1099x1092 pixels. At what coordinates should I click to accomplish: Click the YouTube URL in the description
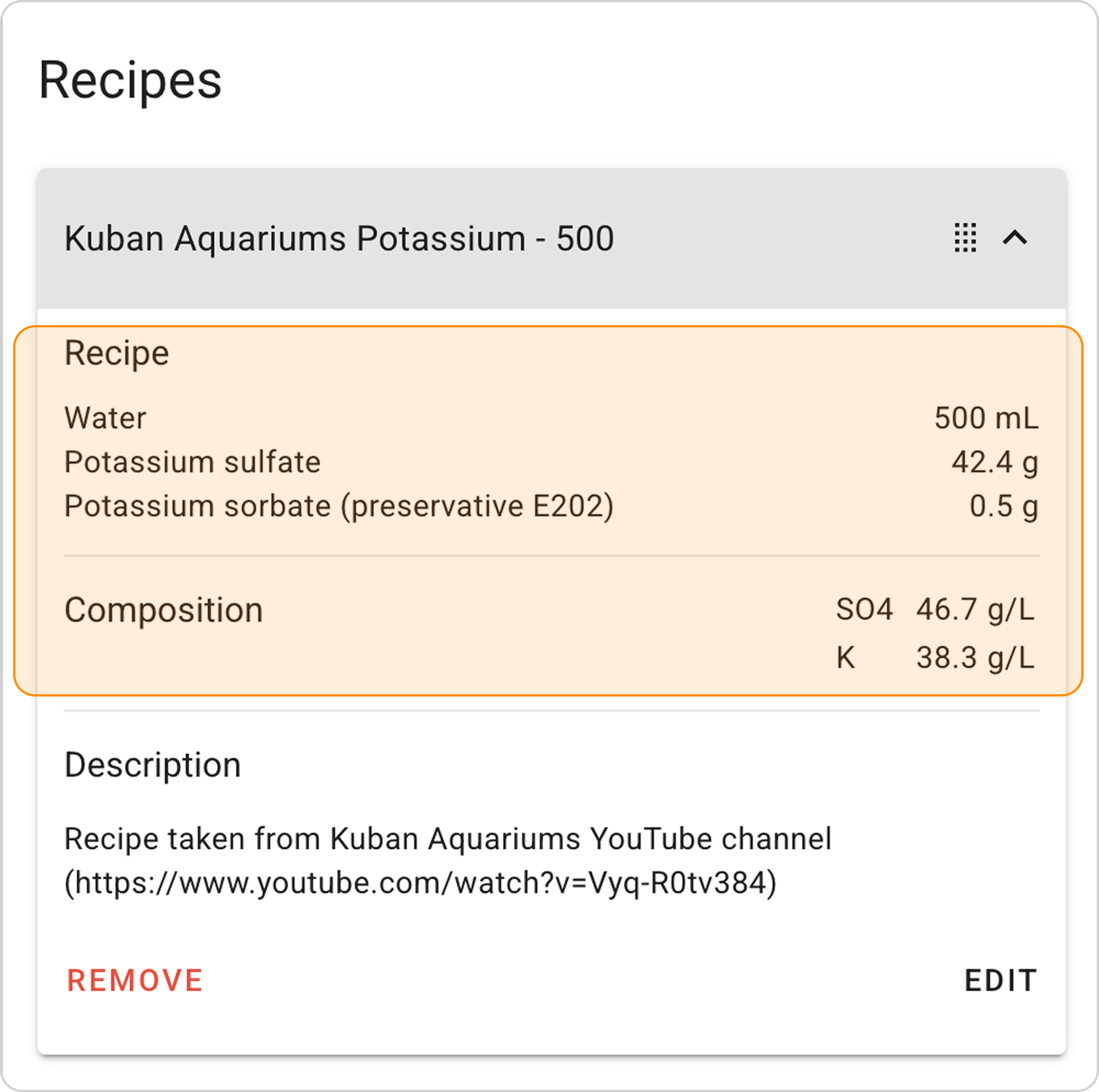coord(421,883)
